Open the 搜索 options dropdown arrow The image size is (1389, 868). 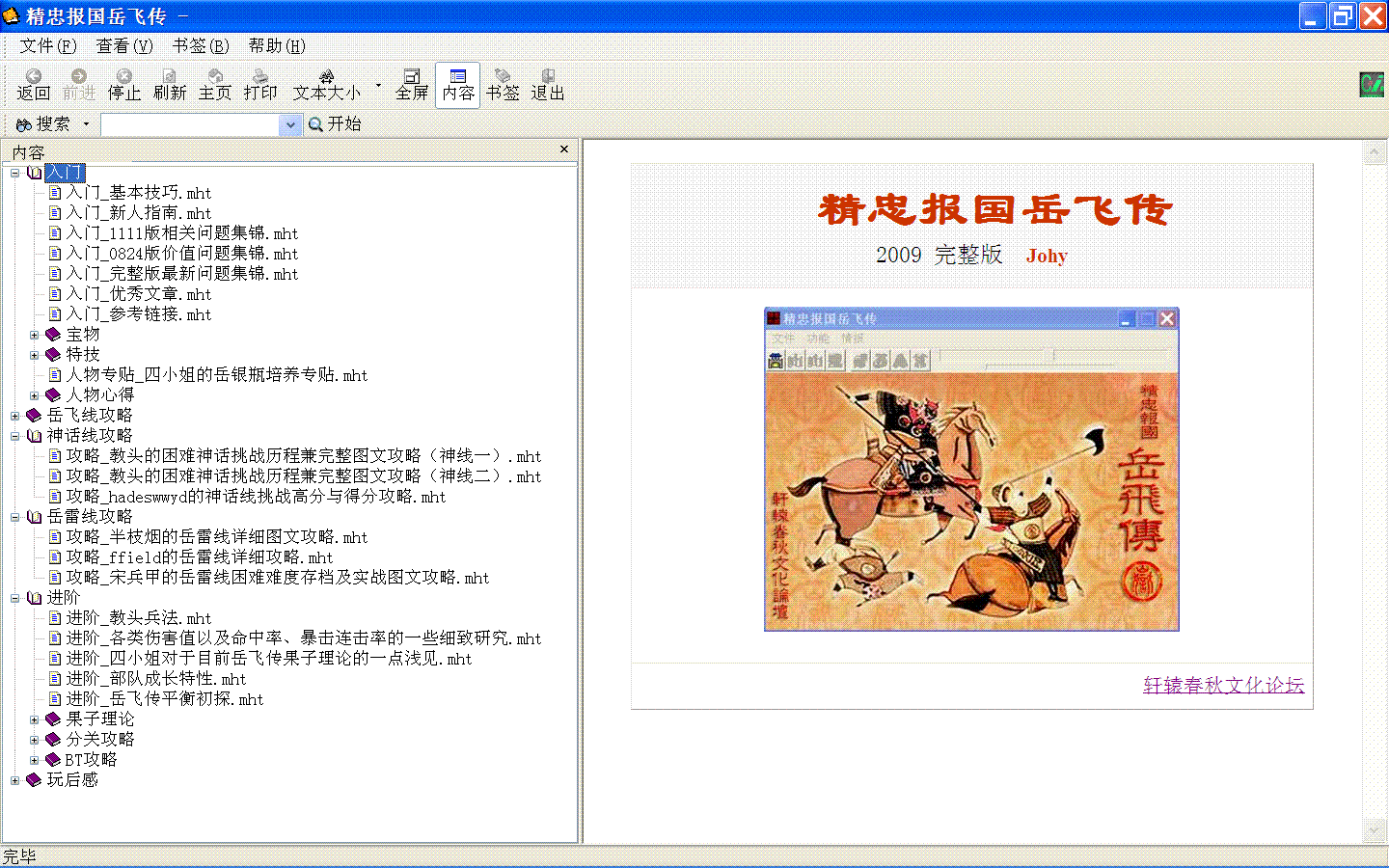(x=86, y=124)
